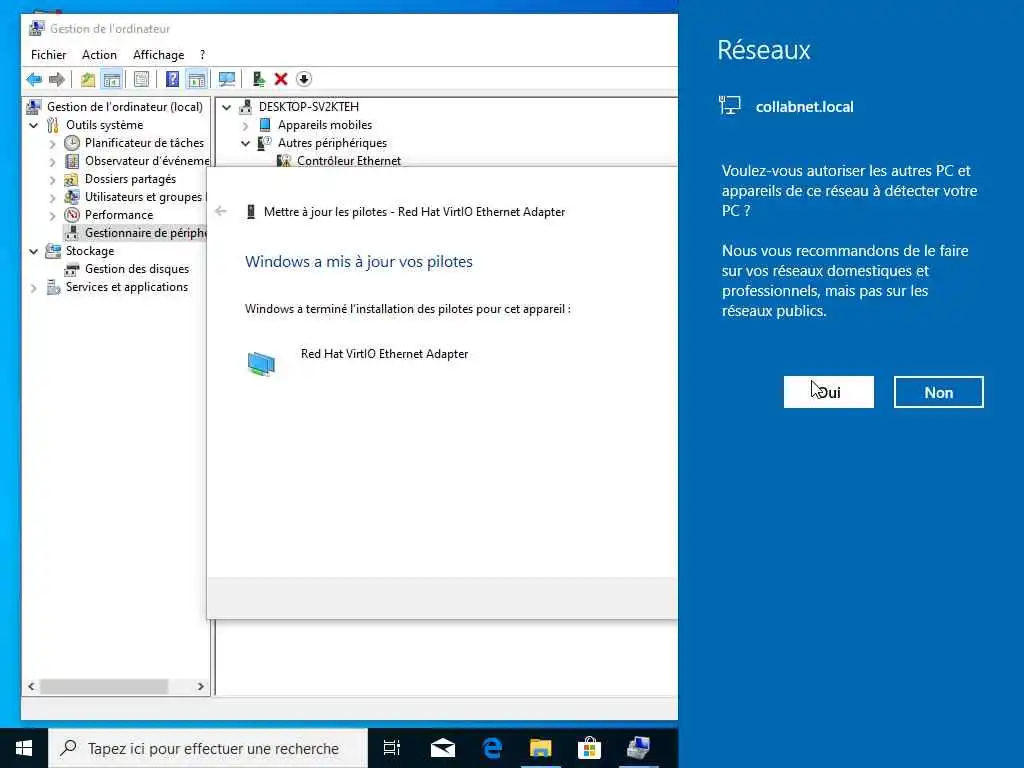Select Dossiers partagés in tree
1024x768 pixels.
click(x=130, y=179)
